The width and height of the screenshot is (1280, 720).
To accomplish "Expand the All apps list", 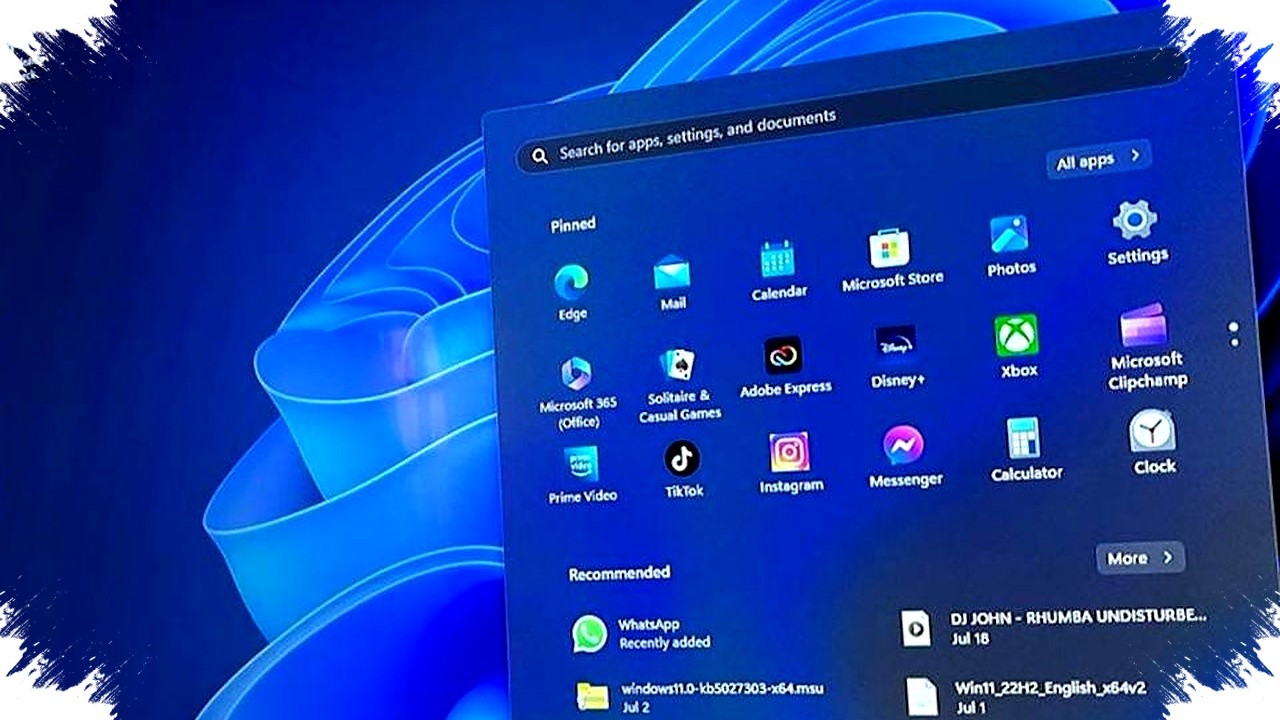I will pyautogui.click(x=1097, y=157).
